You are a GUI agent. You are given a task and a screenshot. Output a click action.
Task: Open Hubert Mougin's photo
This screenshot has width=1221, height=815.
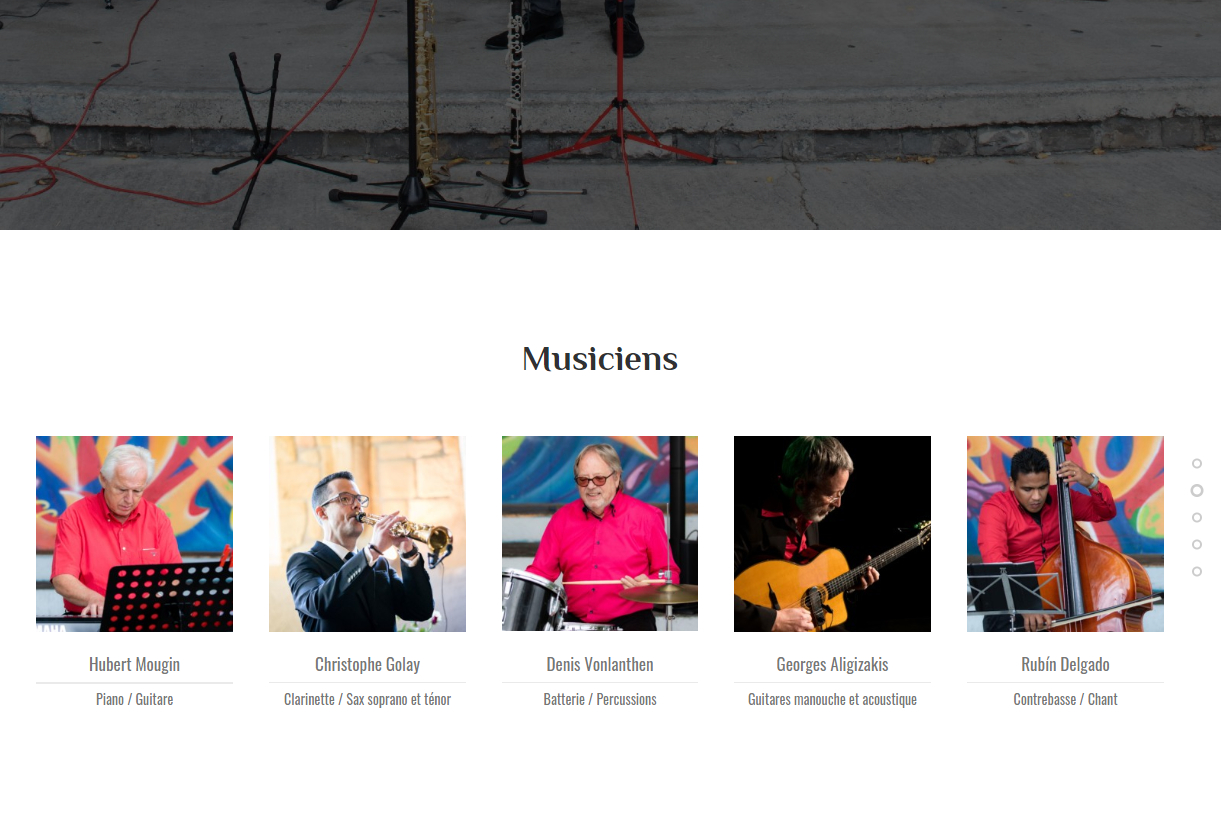click(x=134, y=534)
